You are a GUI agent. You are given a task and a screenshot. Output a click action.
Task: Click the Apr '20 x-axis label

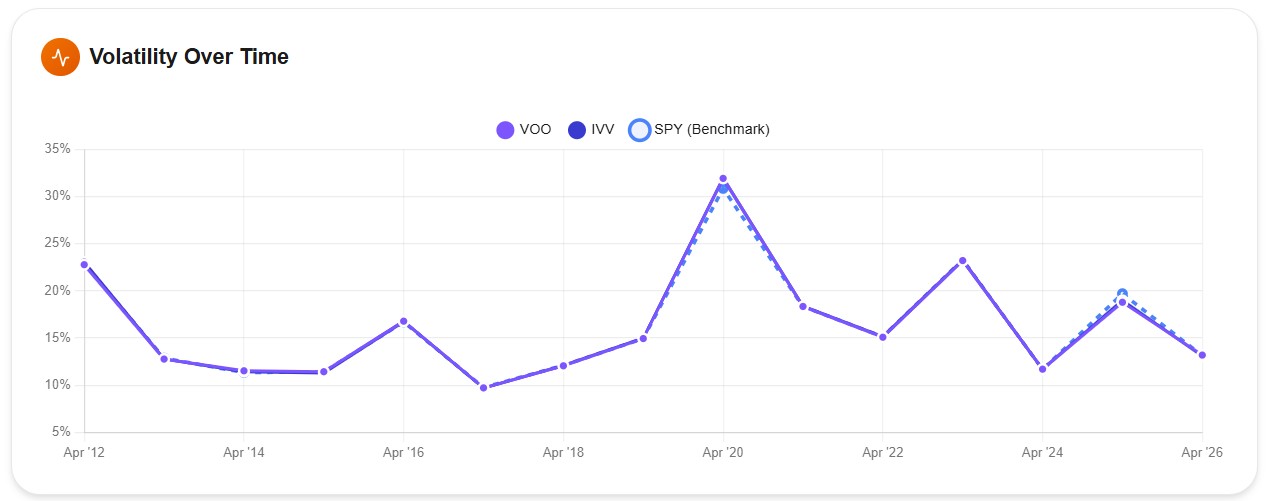pos(723,453)
